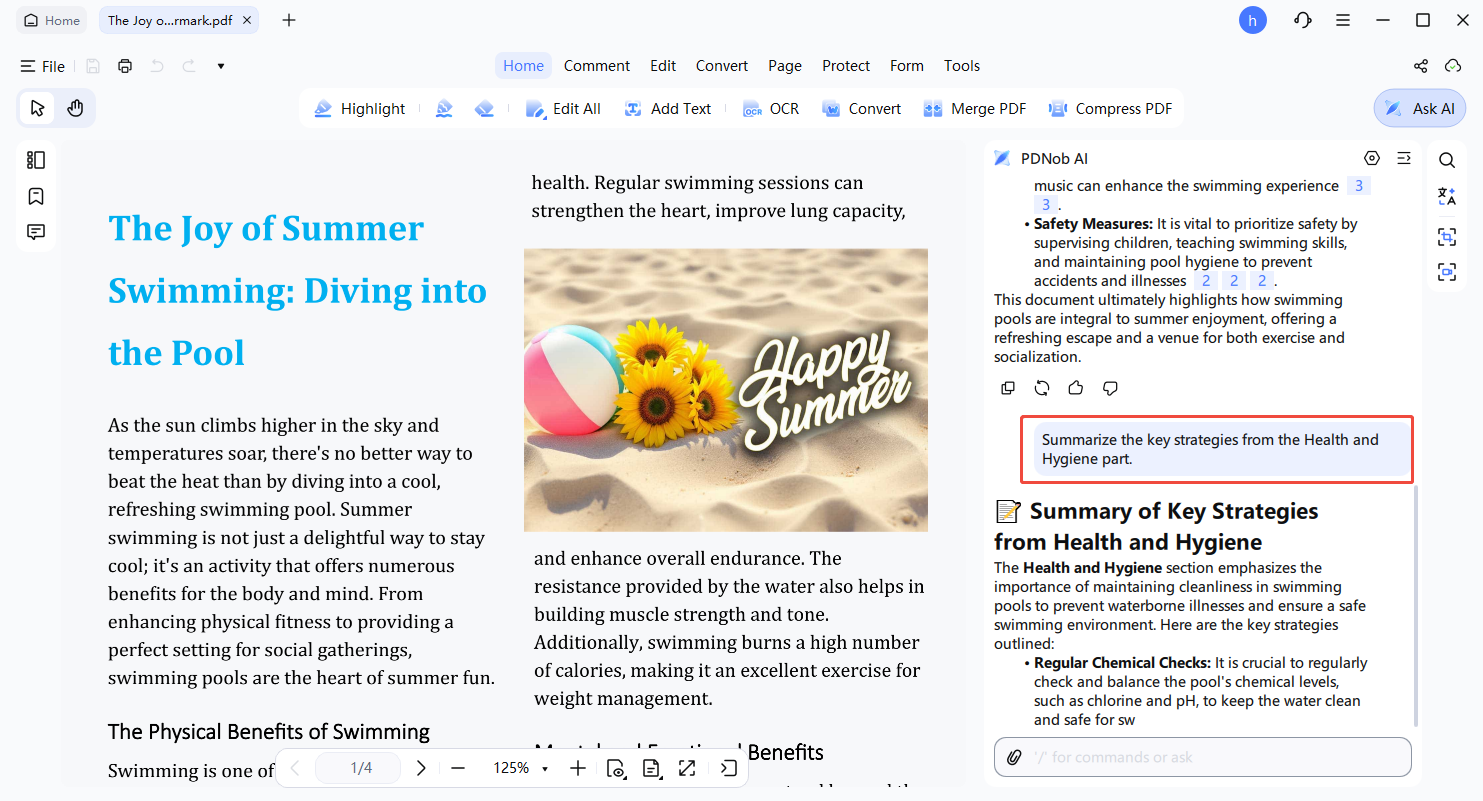Open the Protect tab
1483x801 pixels.
coord(846,66)
